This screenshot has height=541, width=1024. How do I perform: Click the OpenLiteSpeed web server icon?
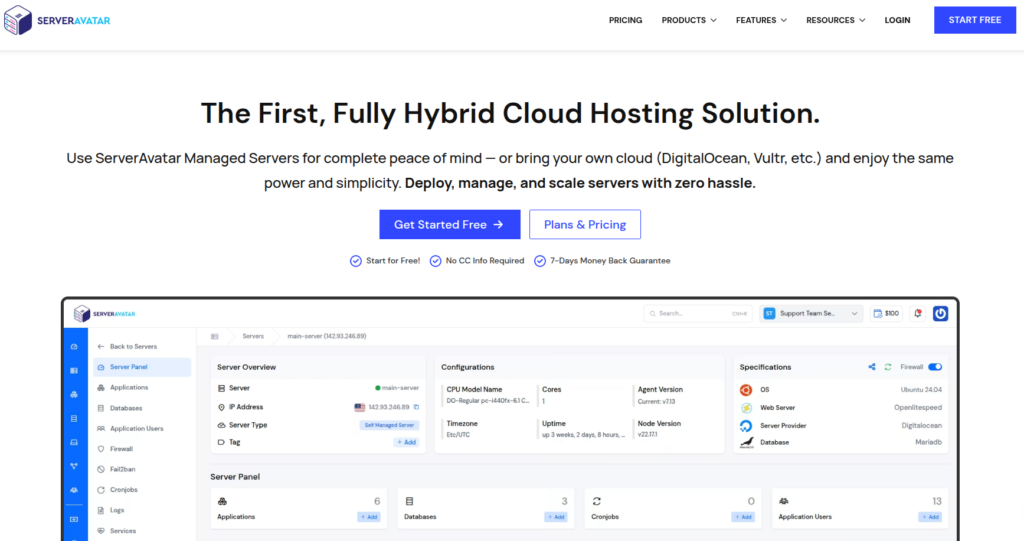746,408
